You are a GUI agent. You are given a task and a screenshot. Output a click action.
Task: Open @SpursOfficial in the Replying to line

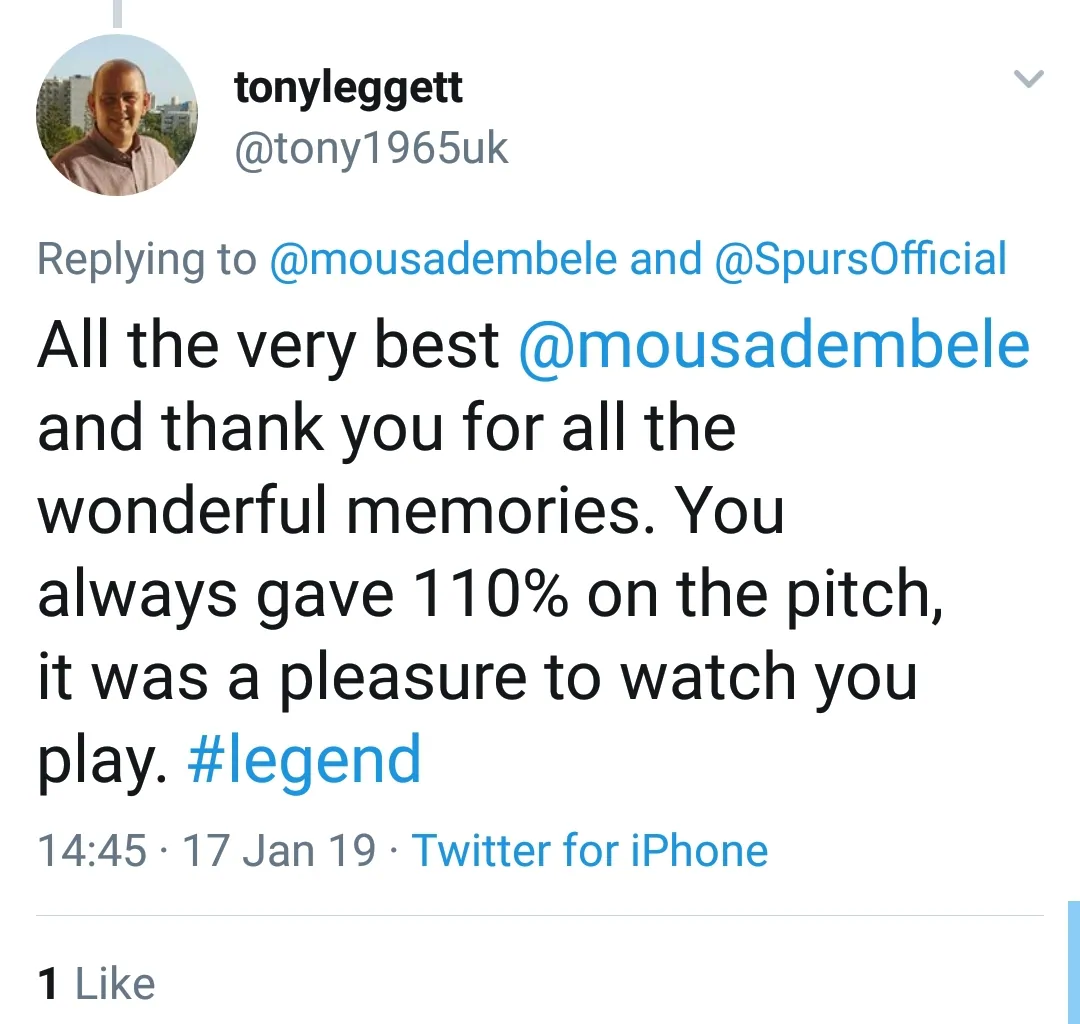[861, 260]
